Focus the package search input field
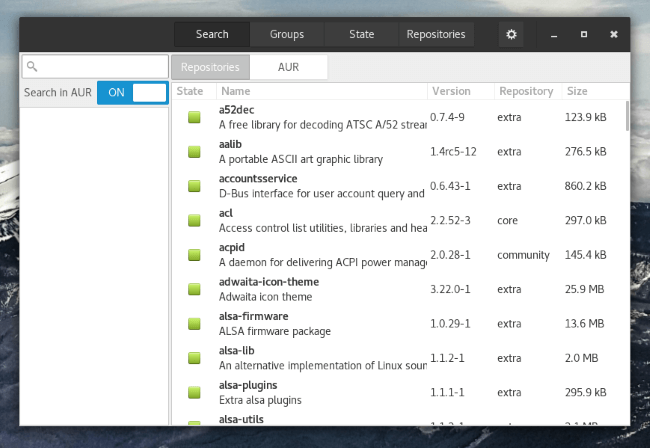 coord(95,66)
